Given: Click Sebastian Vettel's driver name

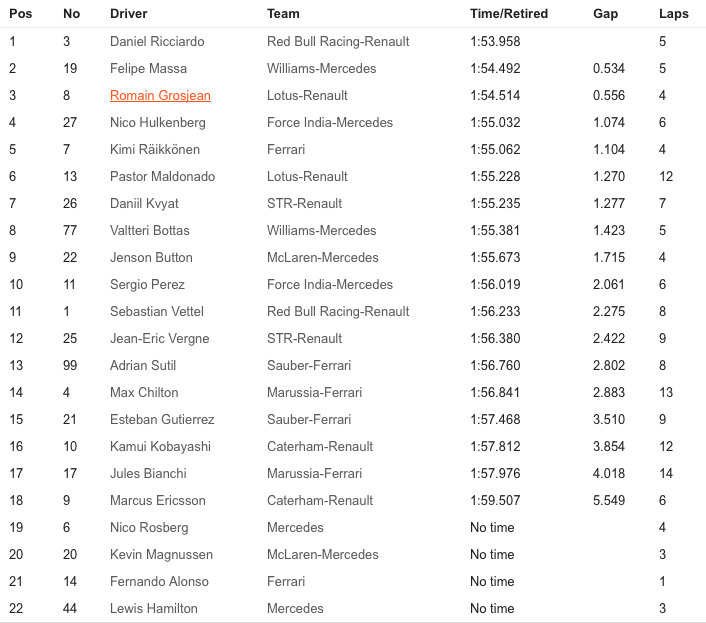Looking at the screenshot, I should [158, 311].
